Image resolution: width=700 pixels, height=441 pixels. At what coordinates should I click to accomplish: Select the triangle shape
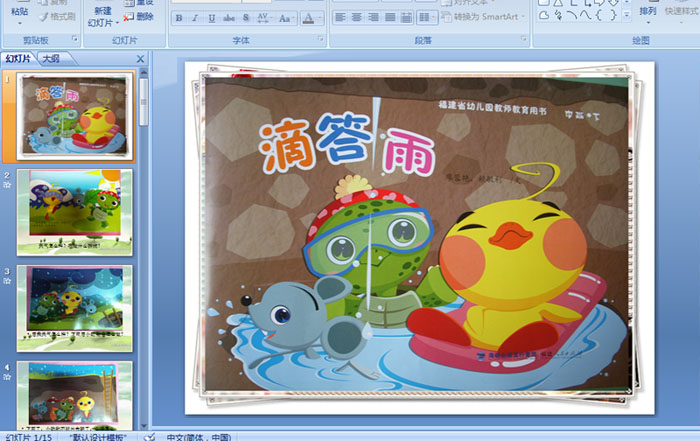pos(558,3)
